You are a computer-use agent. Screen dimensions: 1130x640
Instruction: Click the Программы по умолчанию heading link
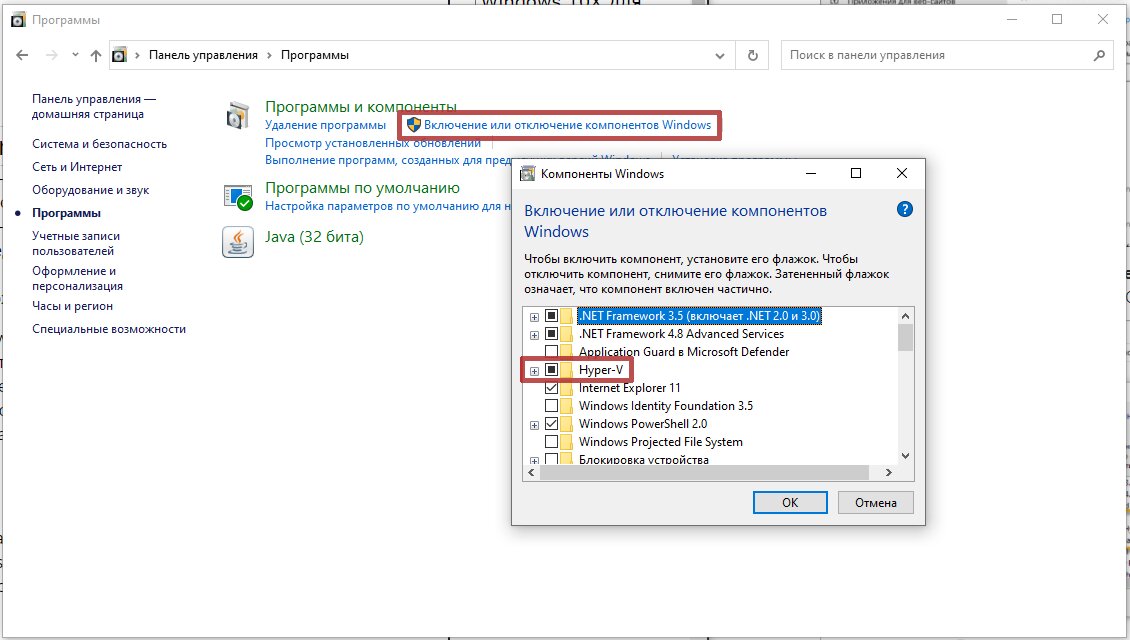point(362,188)
